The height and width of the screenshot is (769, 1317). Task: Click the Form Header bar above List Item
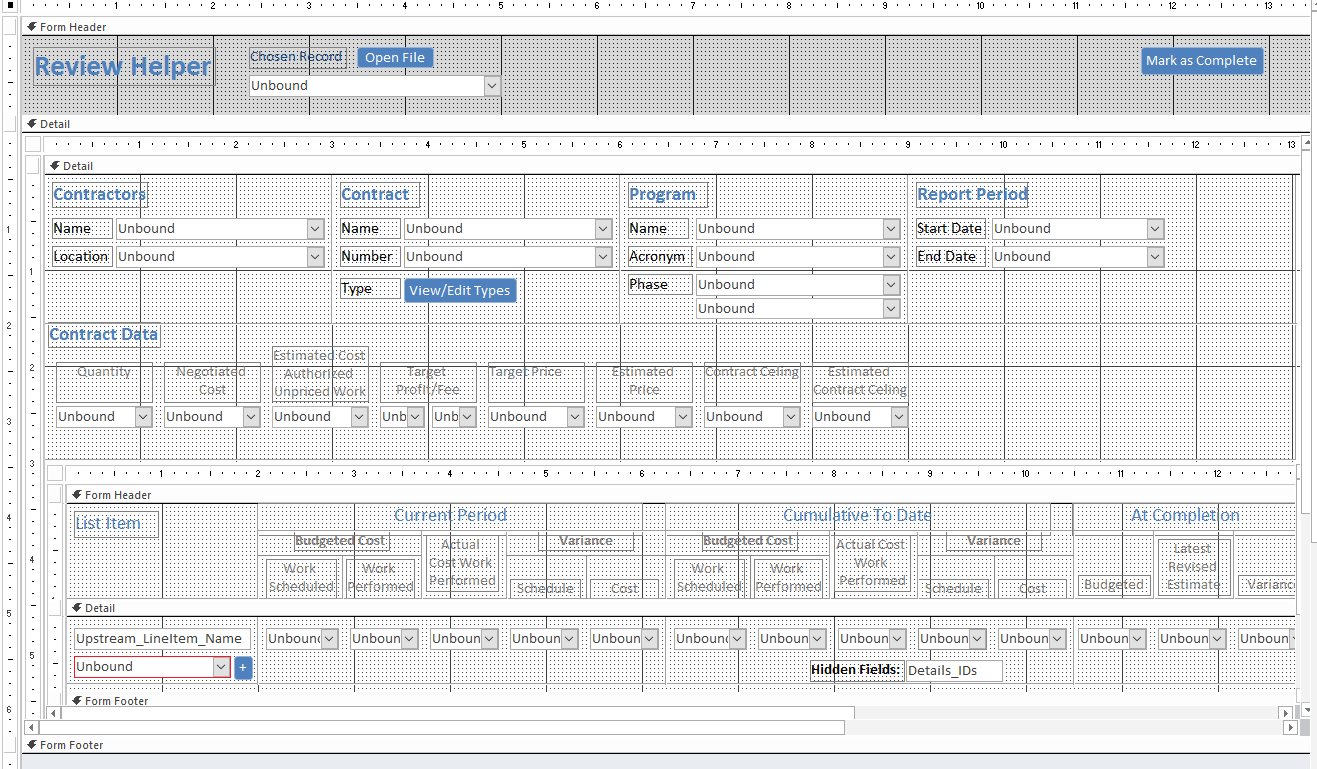[680, 495]
